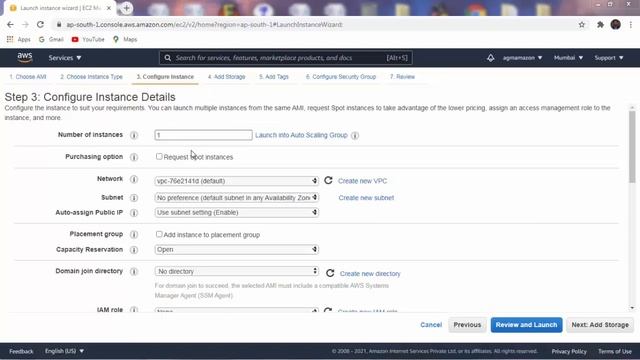640x360 pixels.
Task: Click info icon next to Subnet
Action: (134, 198)
